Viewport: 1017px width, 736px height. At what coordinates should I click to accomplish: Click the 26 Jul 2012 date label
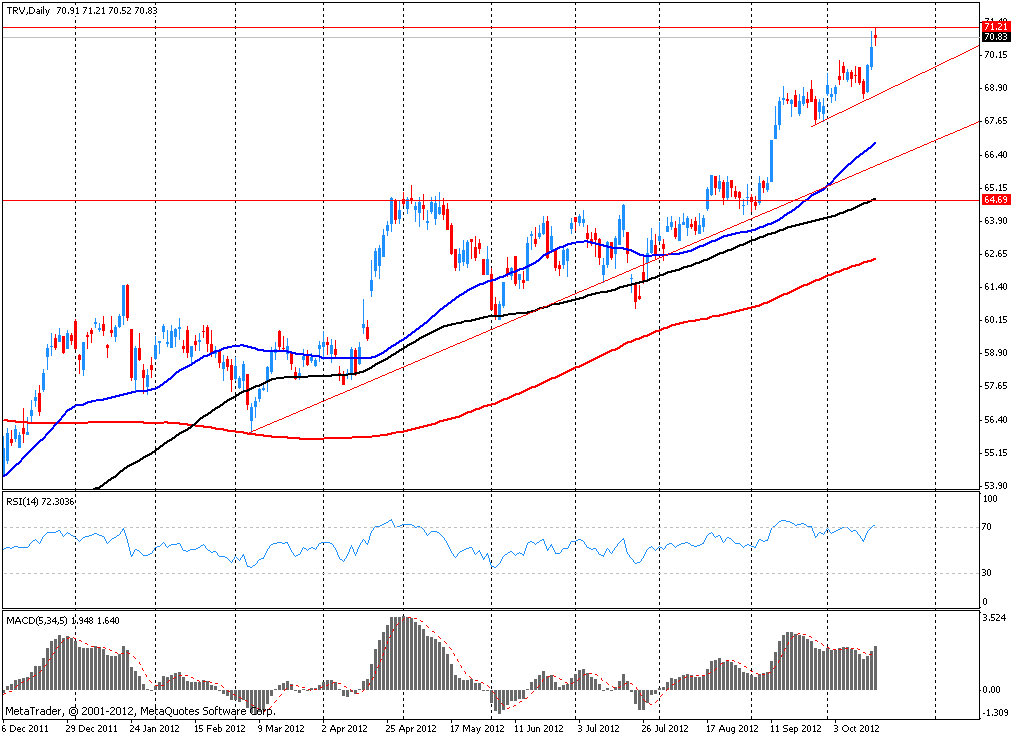664,728
